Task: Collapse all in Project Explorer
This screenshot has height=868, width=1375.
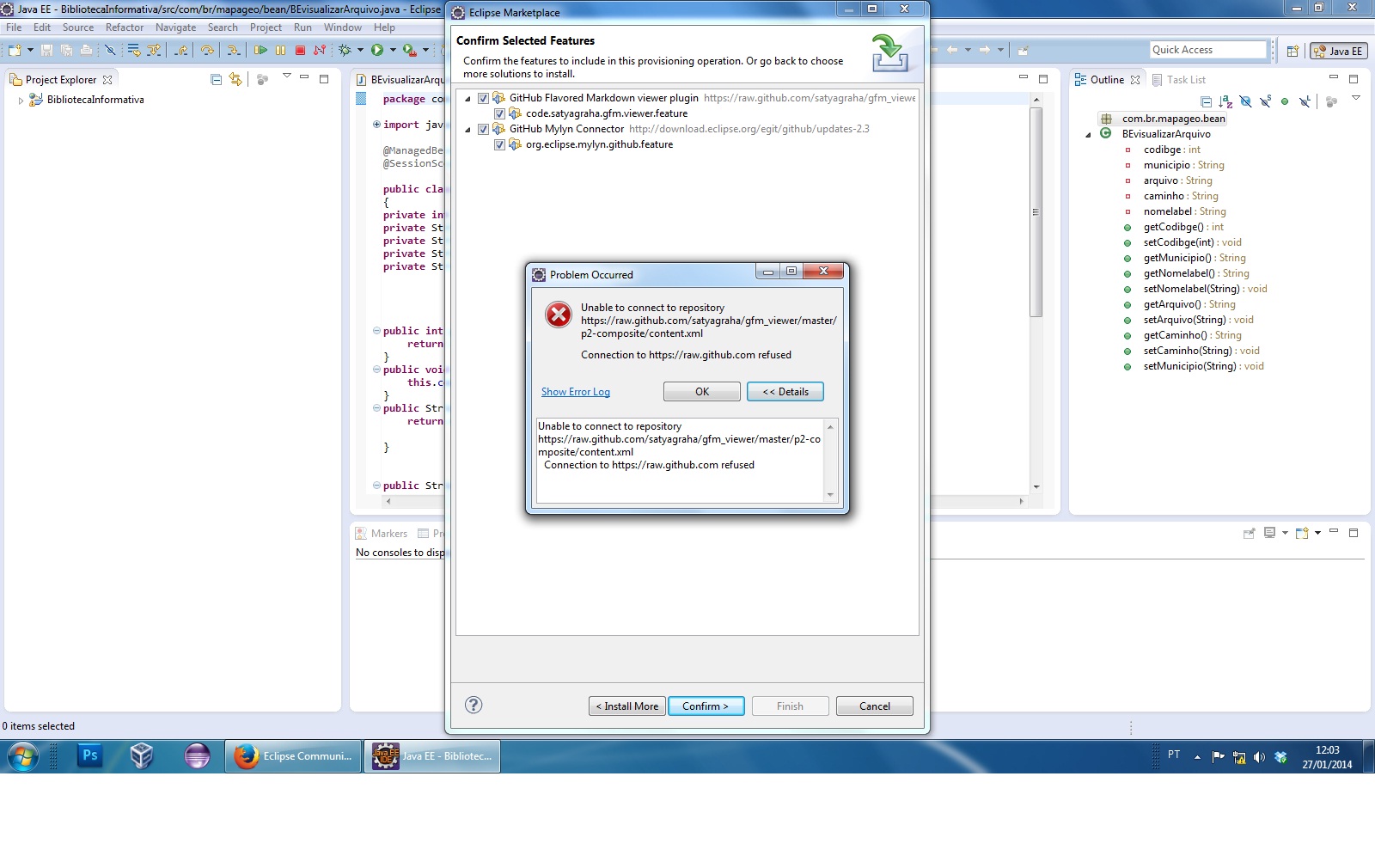Action: [217, 79]
